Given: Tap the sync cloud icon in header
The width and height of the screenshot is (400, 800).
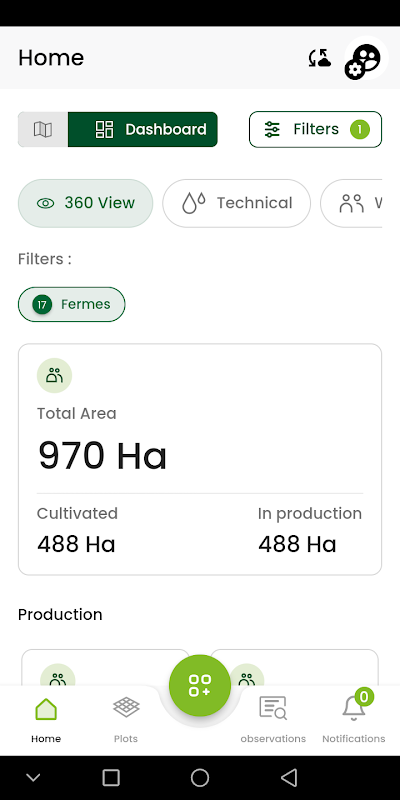Looking at the screenshot, I should pyautogui.click(x=319, y=58).
